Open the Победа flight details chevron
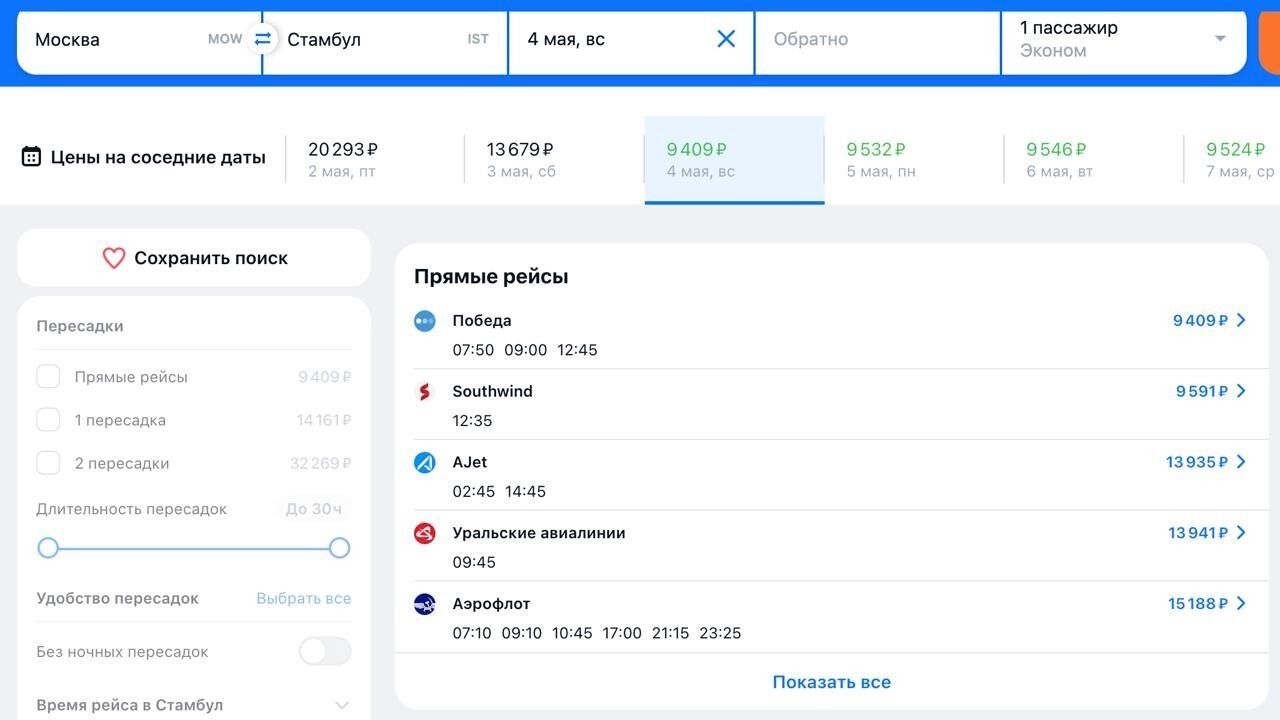 1241,320
